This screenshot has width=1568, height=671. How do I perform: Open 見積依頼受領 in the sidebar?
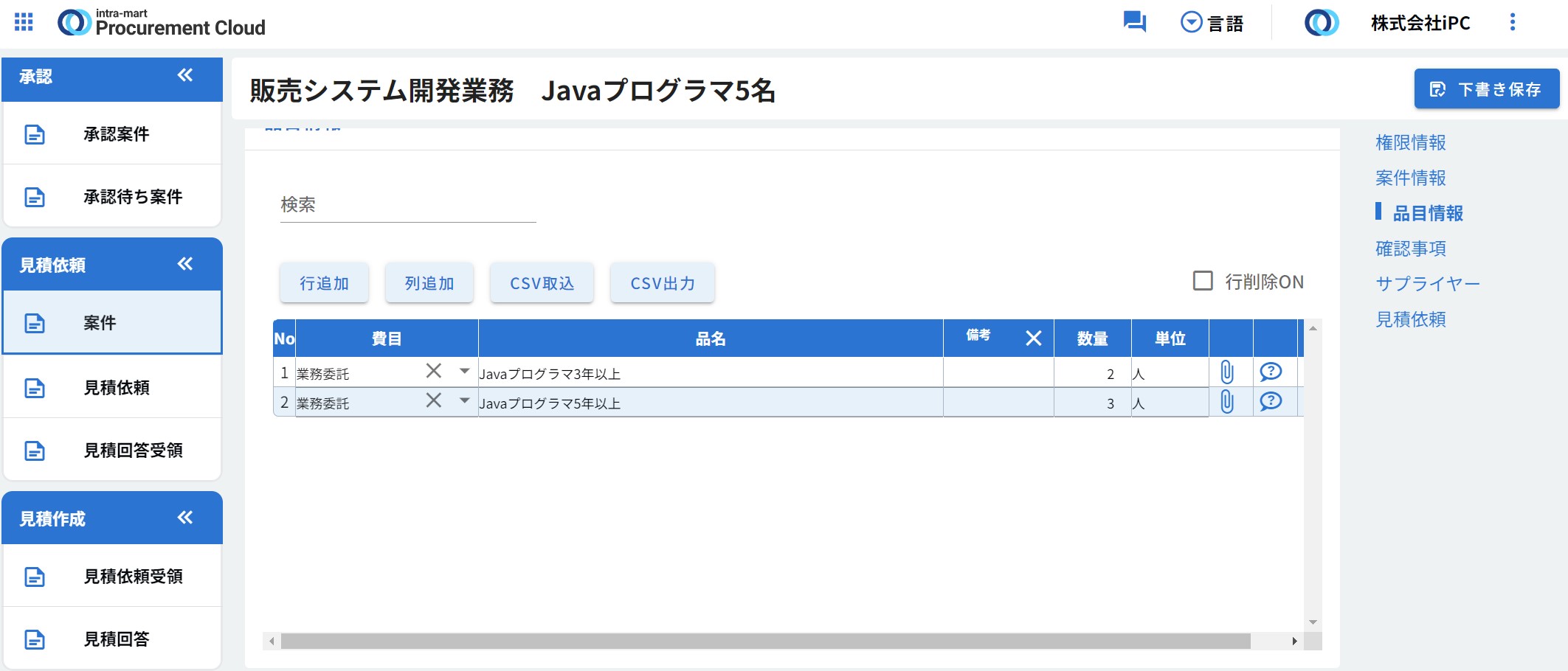112,577
